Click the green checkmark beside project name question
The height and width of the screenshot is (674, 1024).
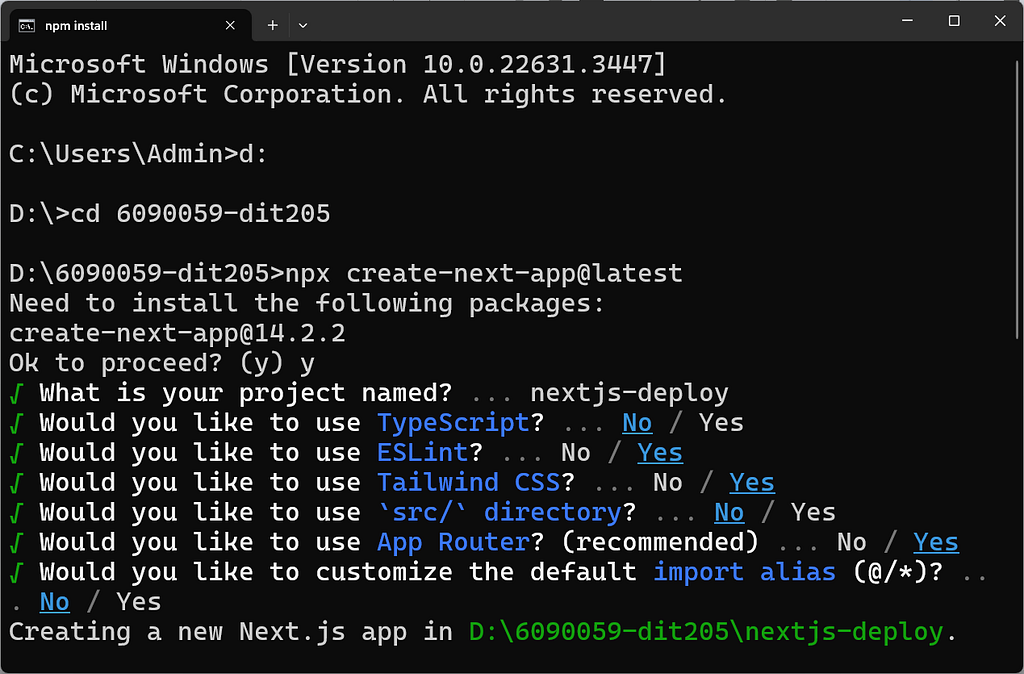pos(17,394)
